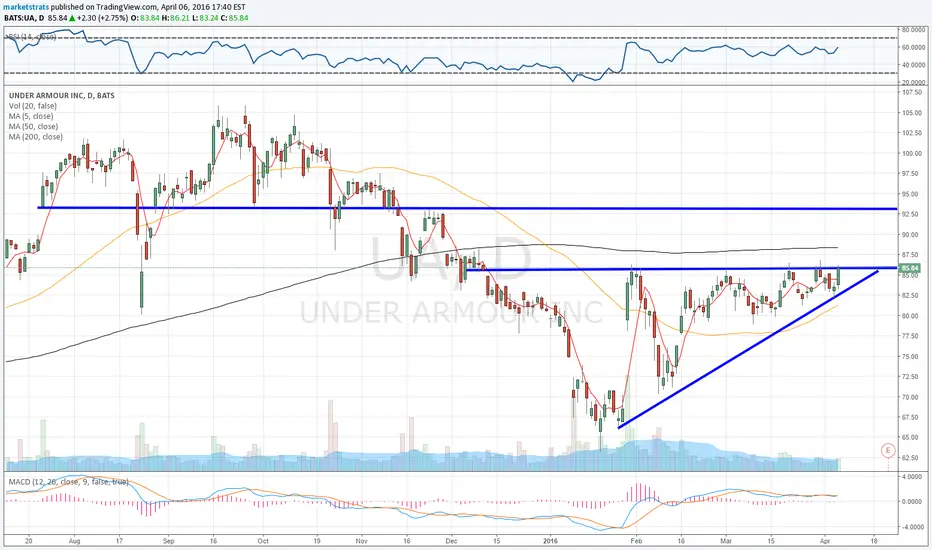Click the BATS:UA, D symbol text in header
This screenshot has height=550, width=932.
click(24, 18)
